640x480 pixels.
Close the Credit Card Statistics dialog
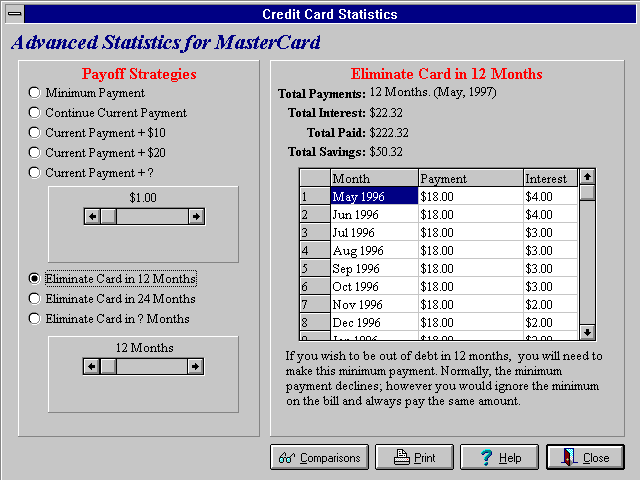point(585,458)
